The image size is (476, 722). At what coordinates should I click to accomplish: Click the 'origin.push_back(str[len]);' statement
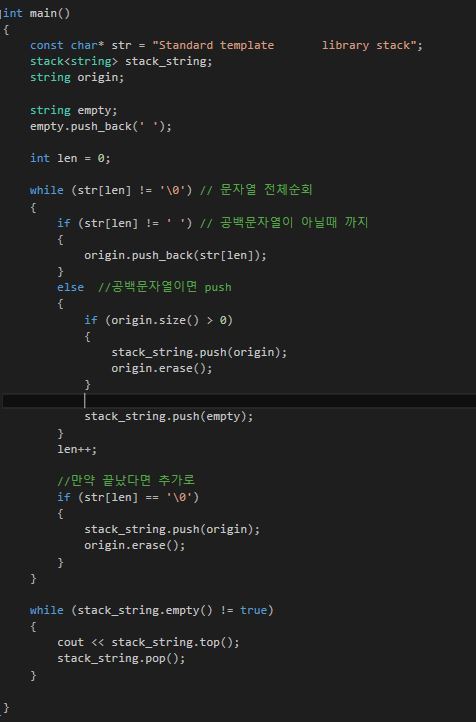(x=175, y=255)
